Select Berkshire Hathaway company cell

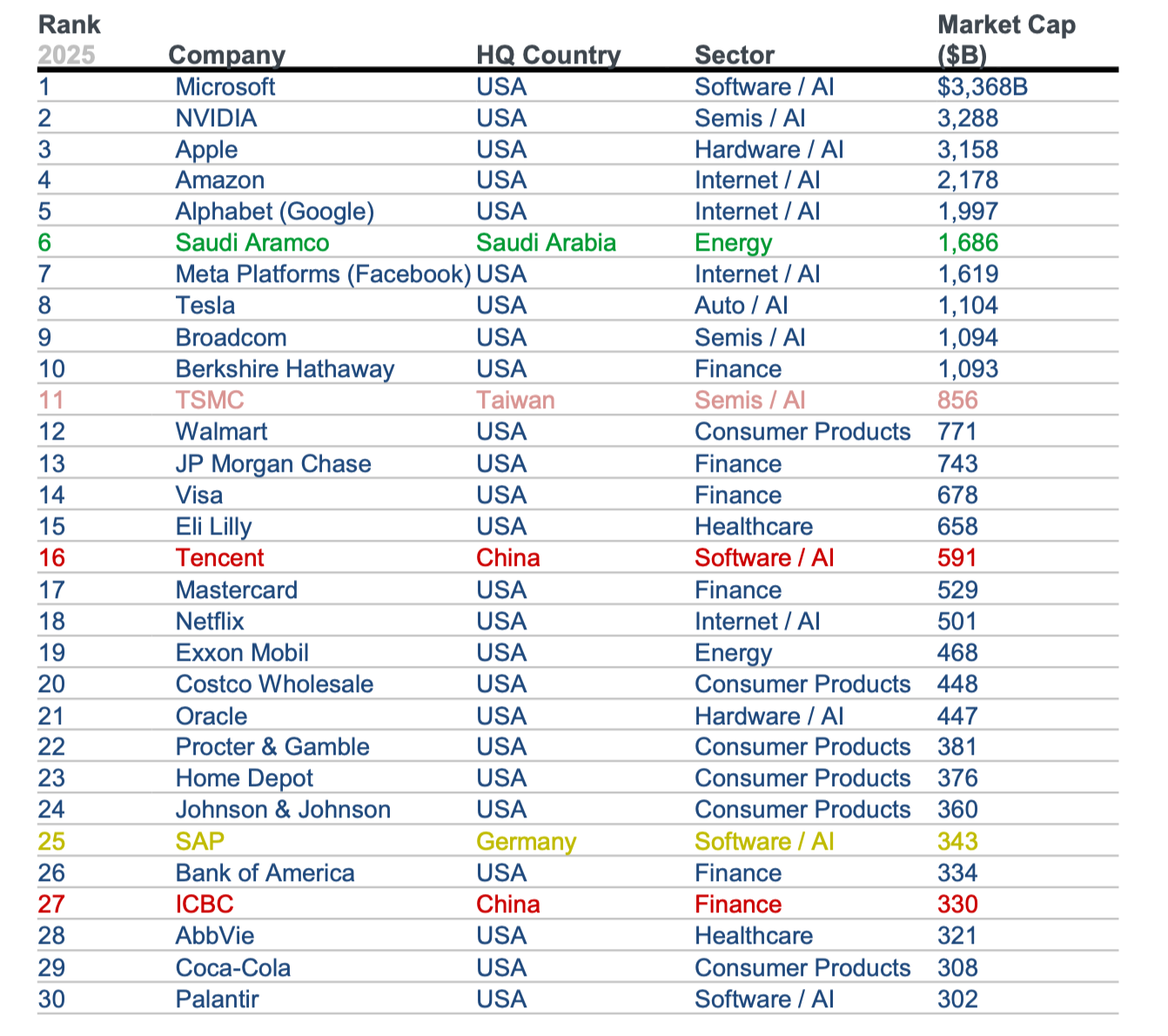[x=285, y=369]
